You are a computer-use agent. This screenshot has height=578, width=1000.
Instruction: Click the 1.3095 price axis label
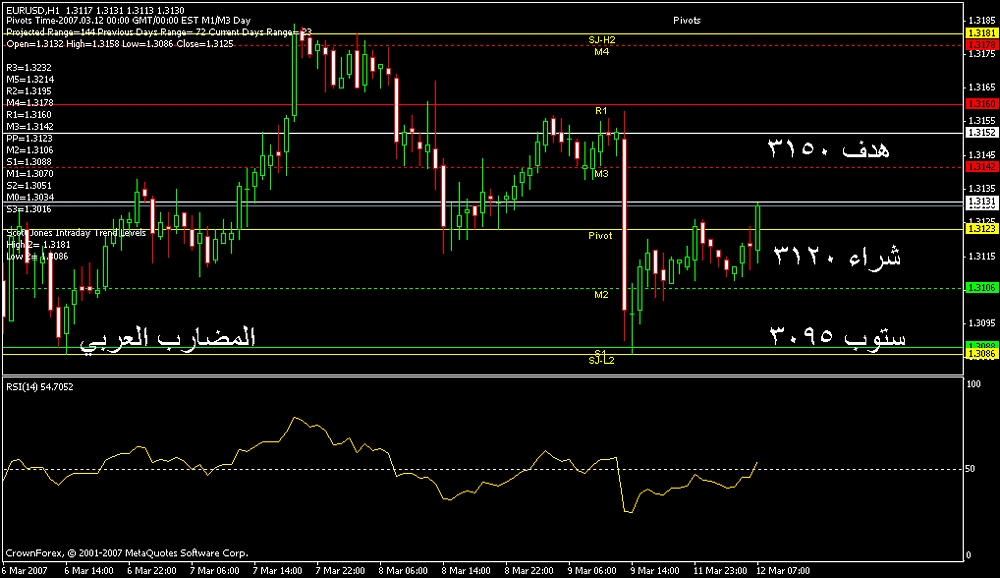(x=982, y=323)
